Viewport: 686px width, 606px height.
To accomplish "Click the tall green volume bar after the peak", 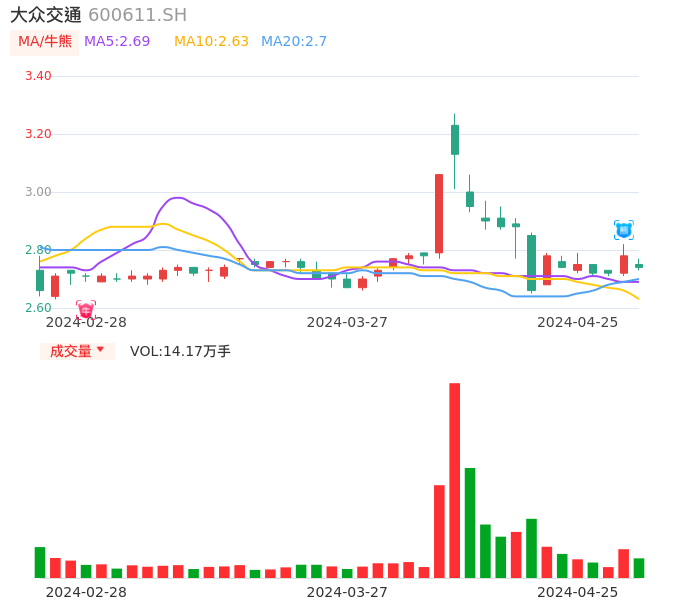I will (470, 523).
